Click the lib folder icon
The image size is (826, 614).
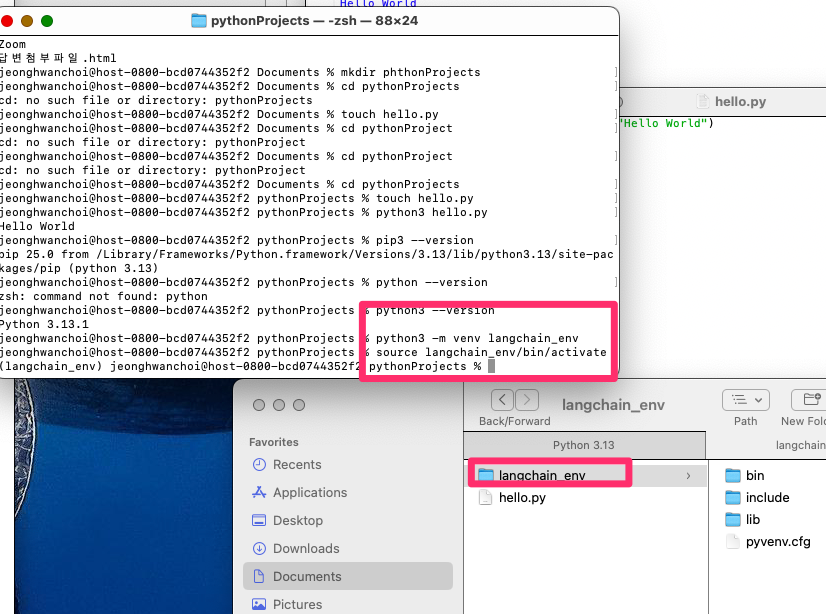[733, 520]
